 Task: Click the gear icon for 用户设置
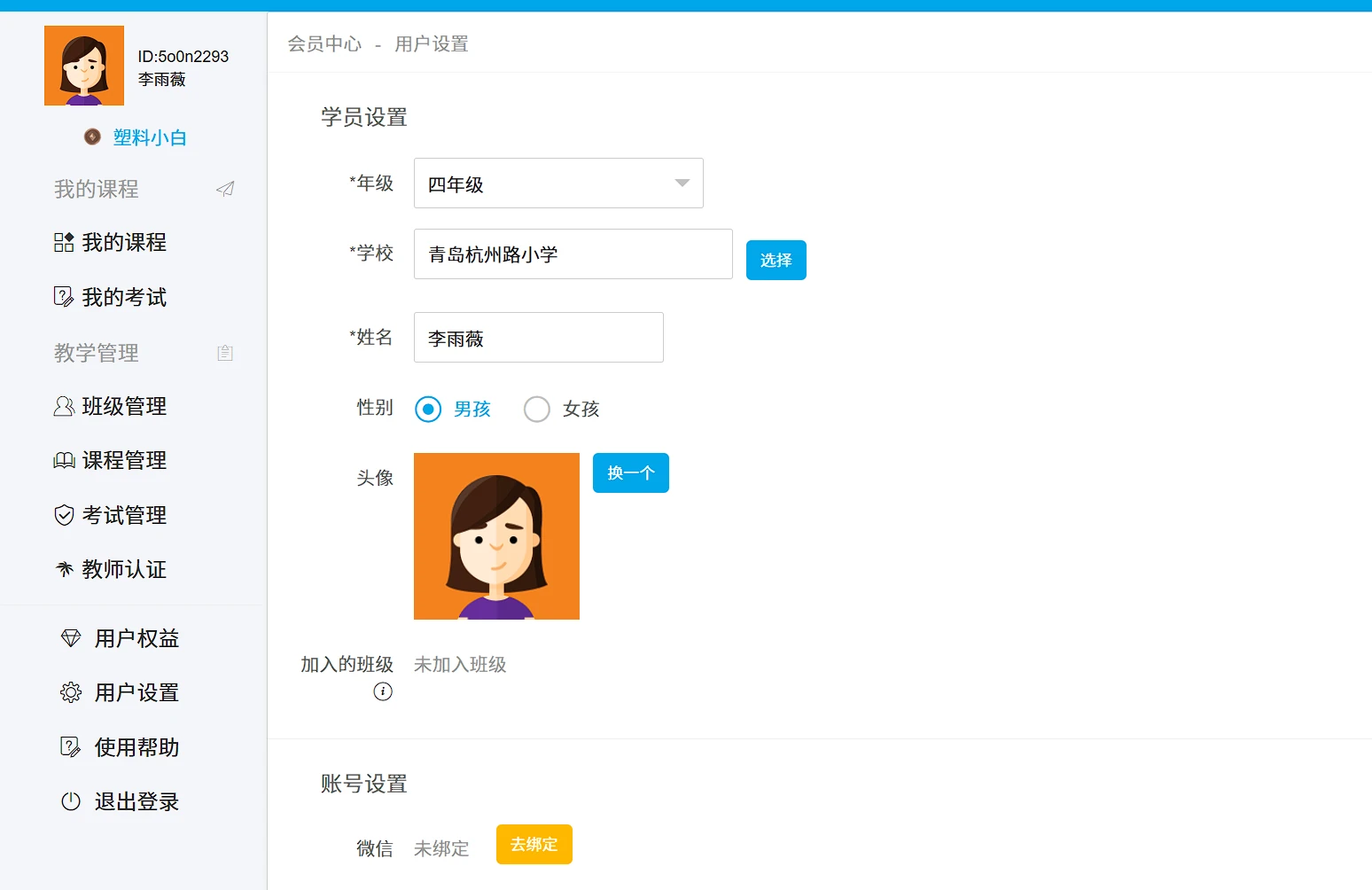click(x=71, y=692)
